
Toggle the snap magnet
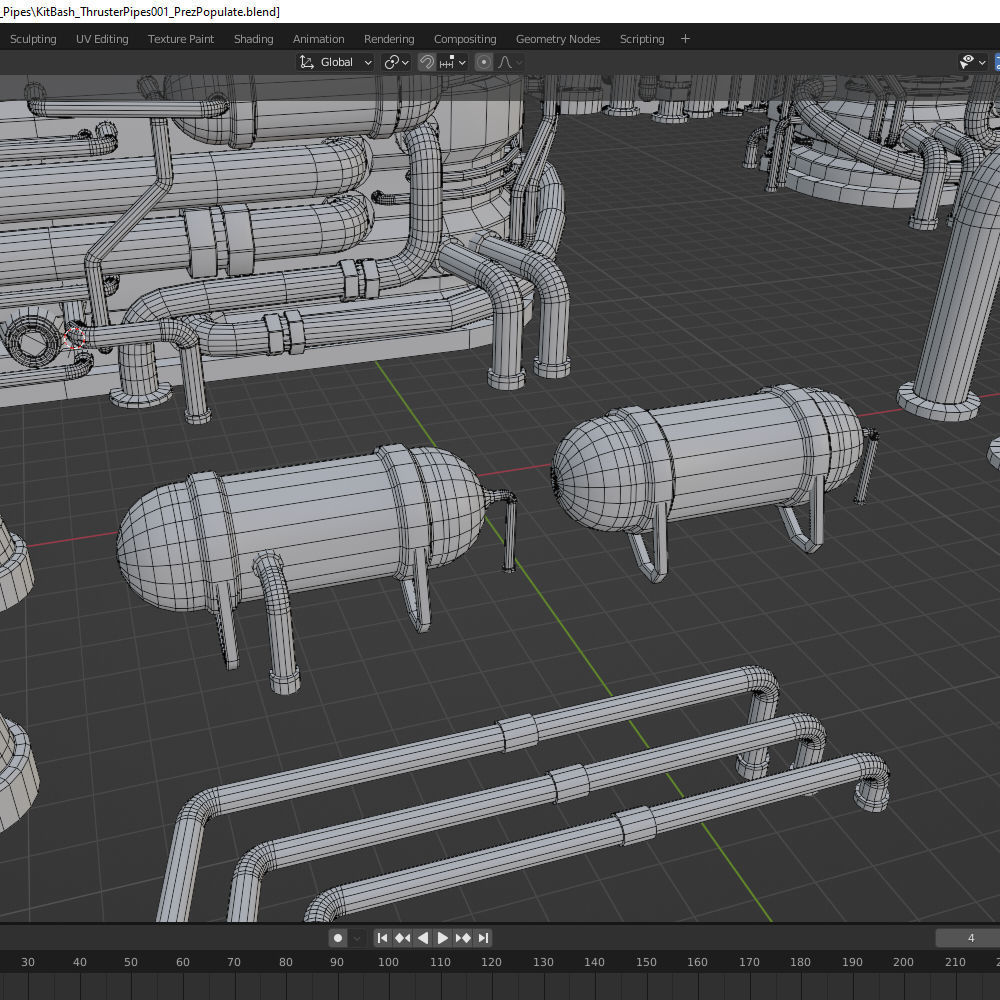(x=427, y=62)
